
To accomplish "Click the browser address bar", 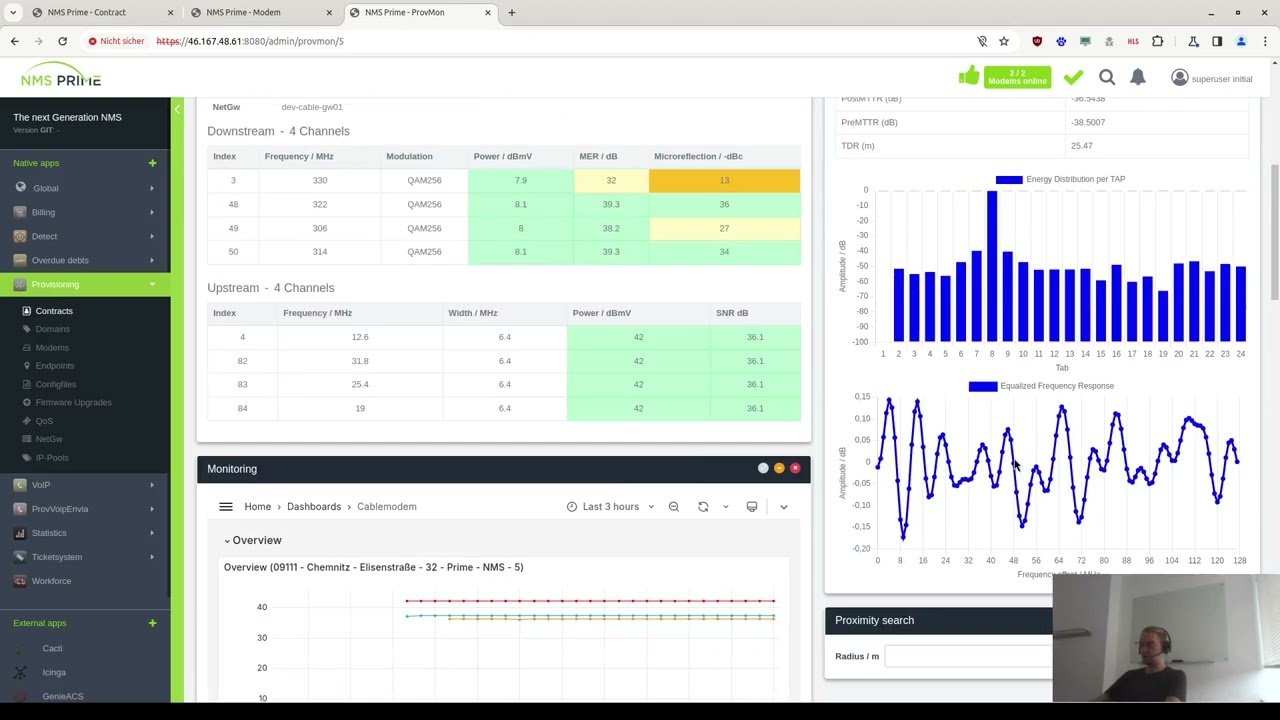I will coord(560,41).
